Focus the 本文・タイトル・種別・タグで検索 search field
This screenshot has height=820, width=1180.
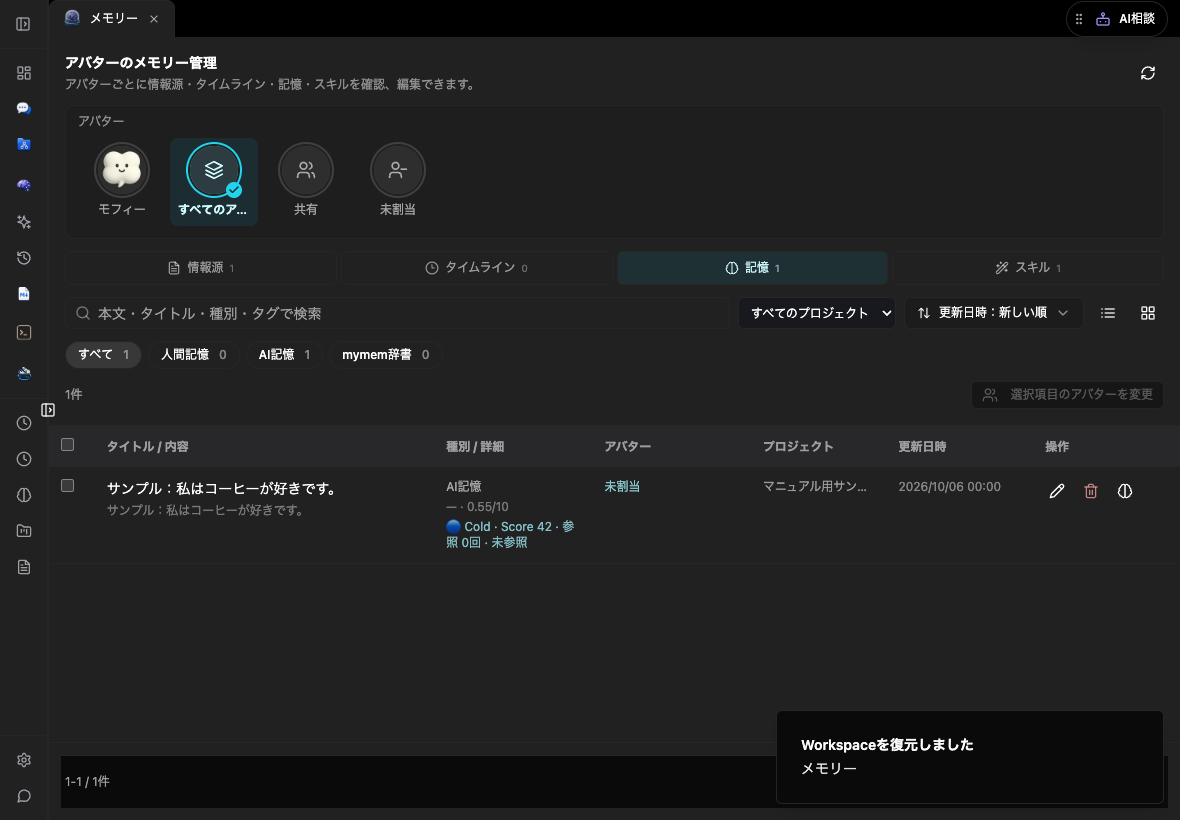(x=397, y=313)
